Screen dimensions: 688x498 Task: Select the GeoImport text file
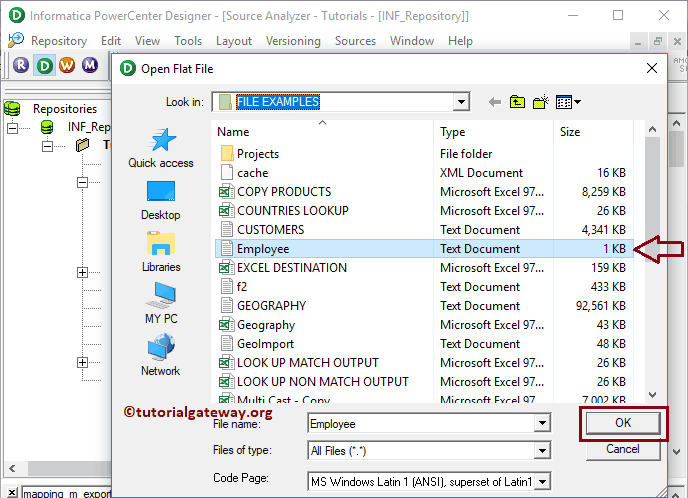[x=257, y=344]
